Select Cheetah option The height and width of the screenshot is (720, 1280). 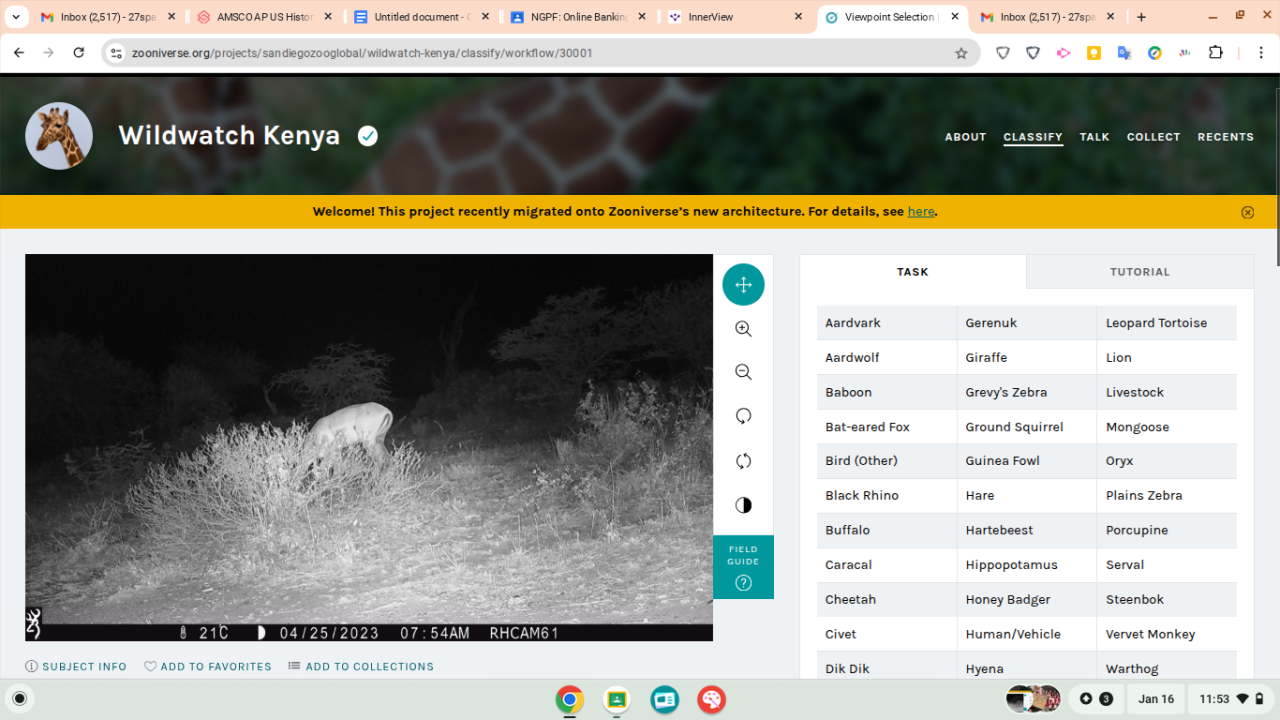(887, 599)
